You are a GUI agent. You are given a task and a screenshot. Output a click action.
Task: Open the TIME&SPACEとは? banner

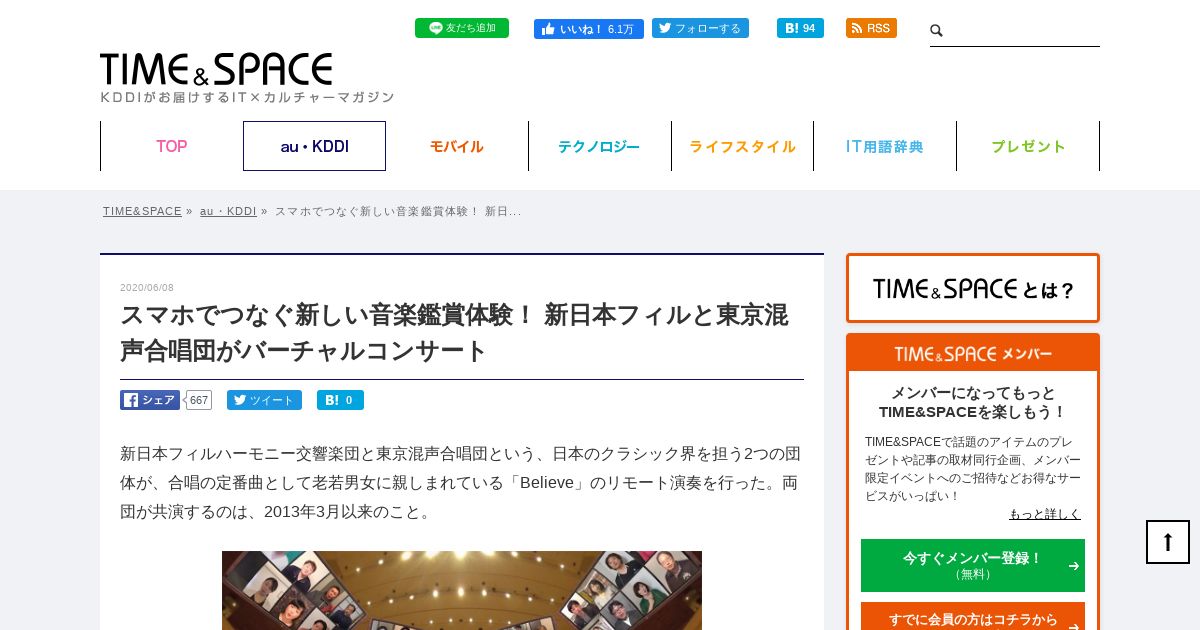point(973,288)
